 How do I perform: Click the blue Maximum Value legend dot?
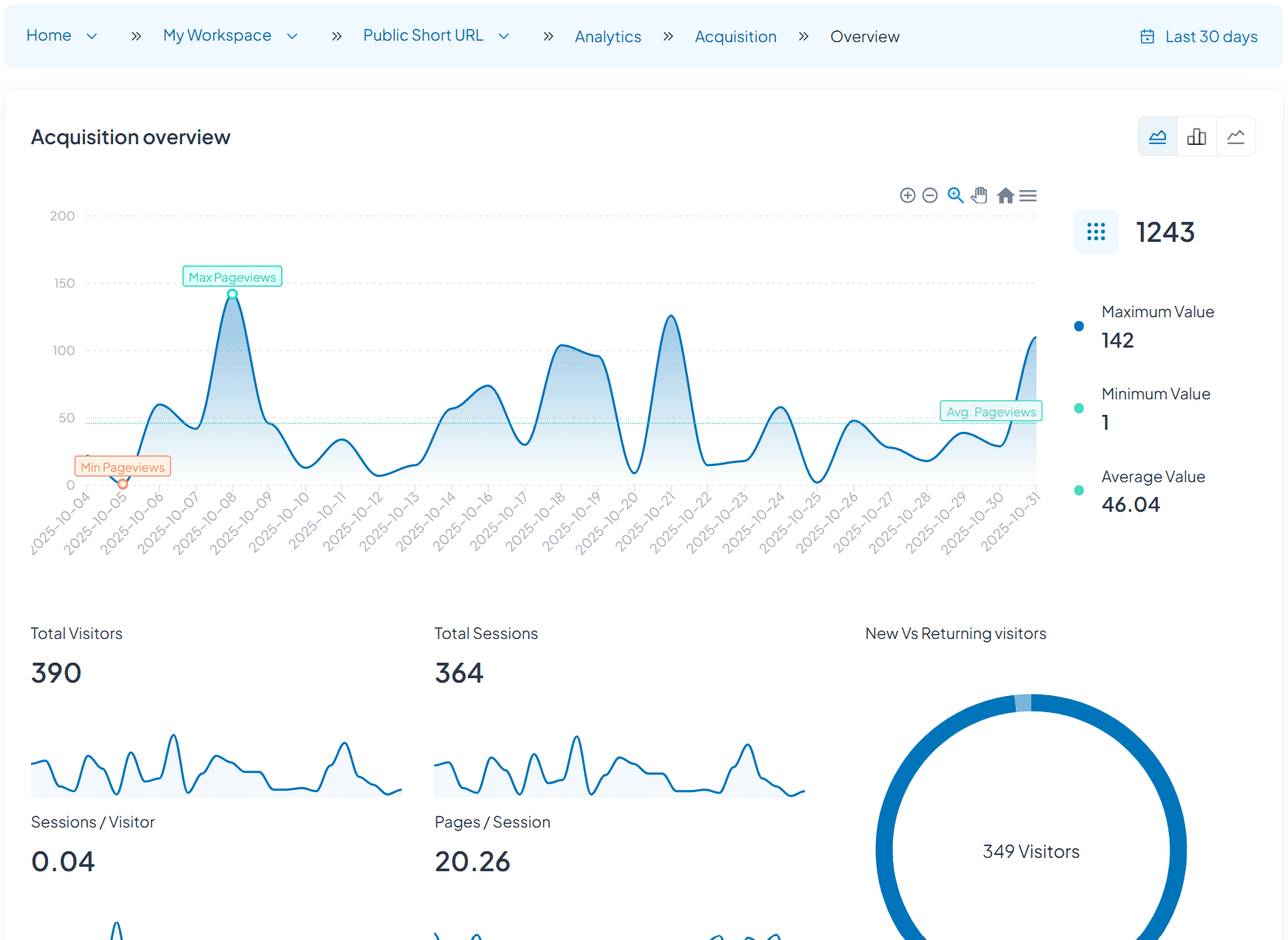click(x=1079, y=326)
